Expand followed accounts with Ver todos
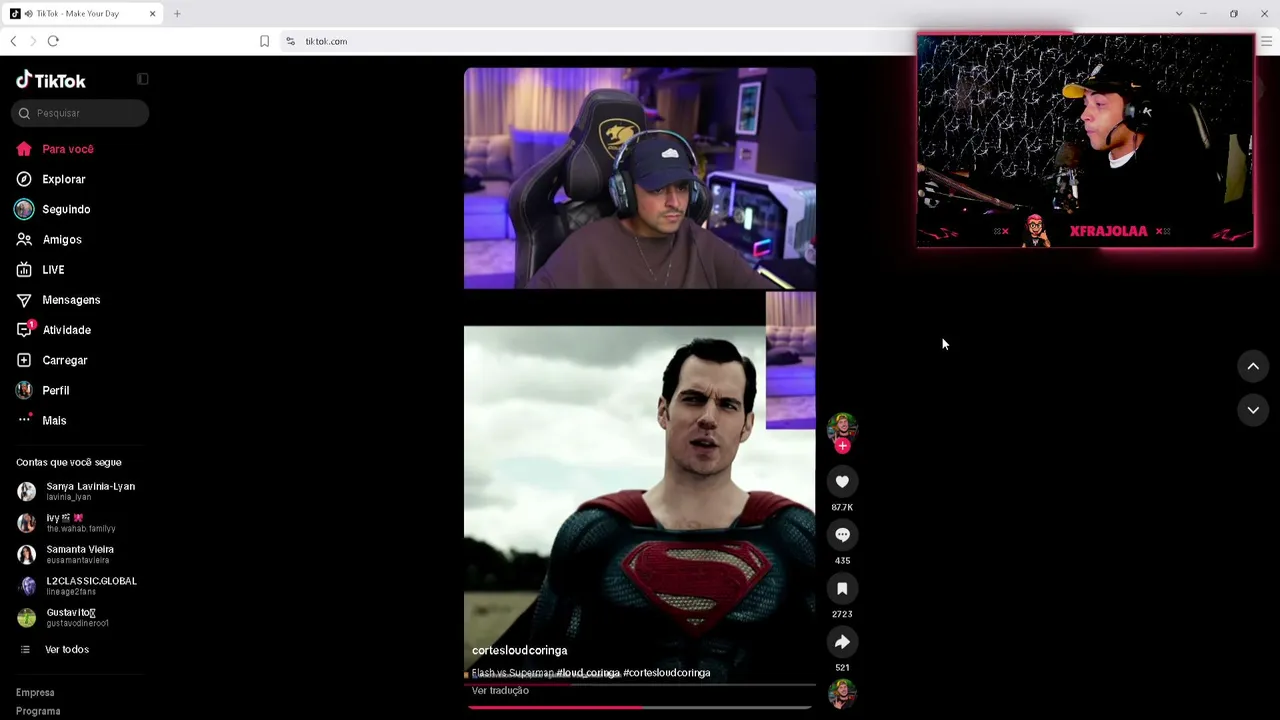The height and width of the screenshot is (720, 1280). tap(67, 649)
